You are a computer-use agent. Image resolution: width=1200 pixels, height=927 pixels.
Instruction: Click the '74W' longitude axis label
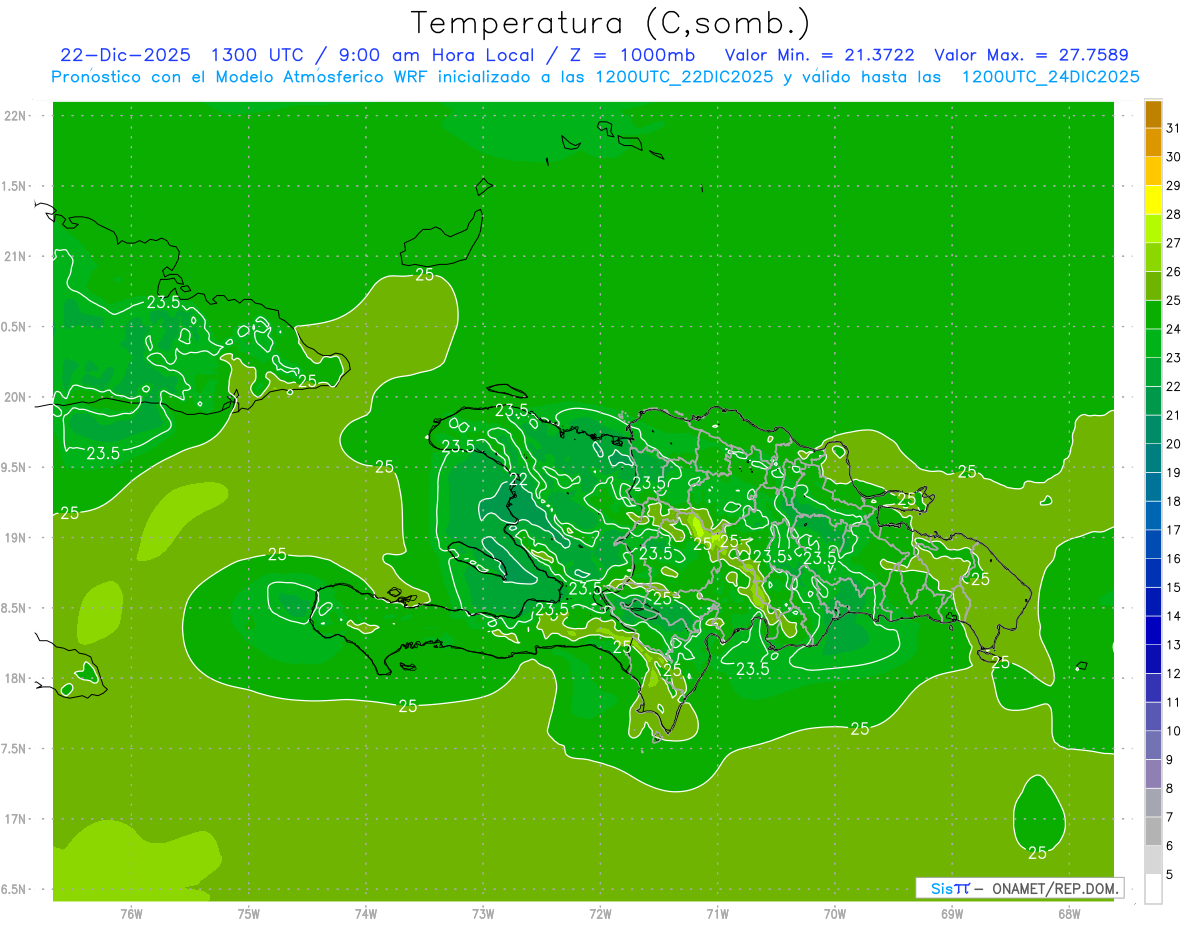[366, 914]
